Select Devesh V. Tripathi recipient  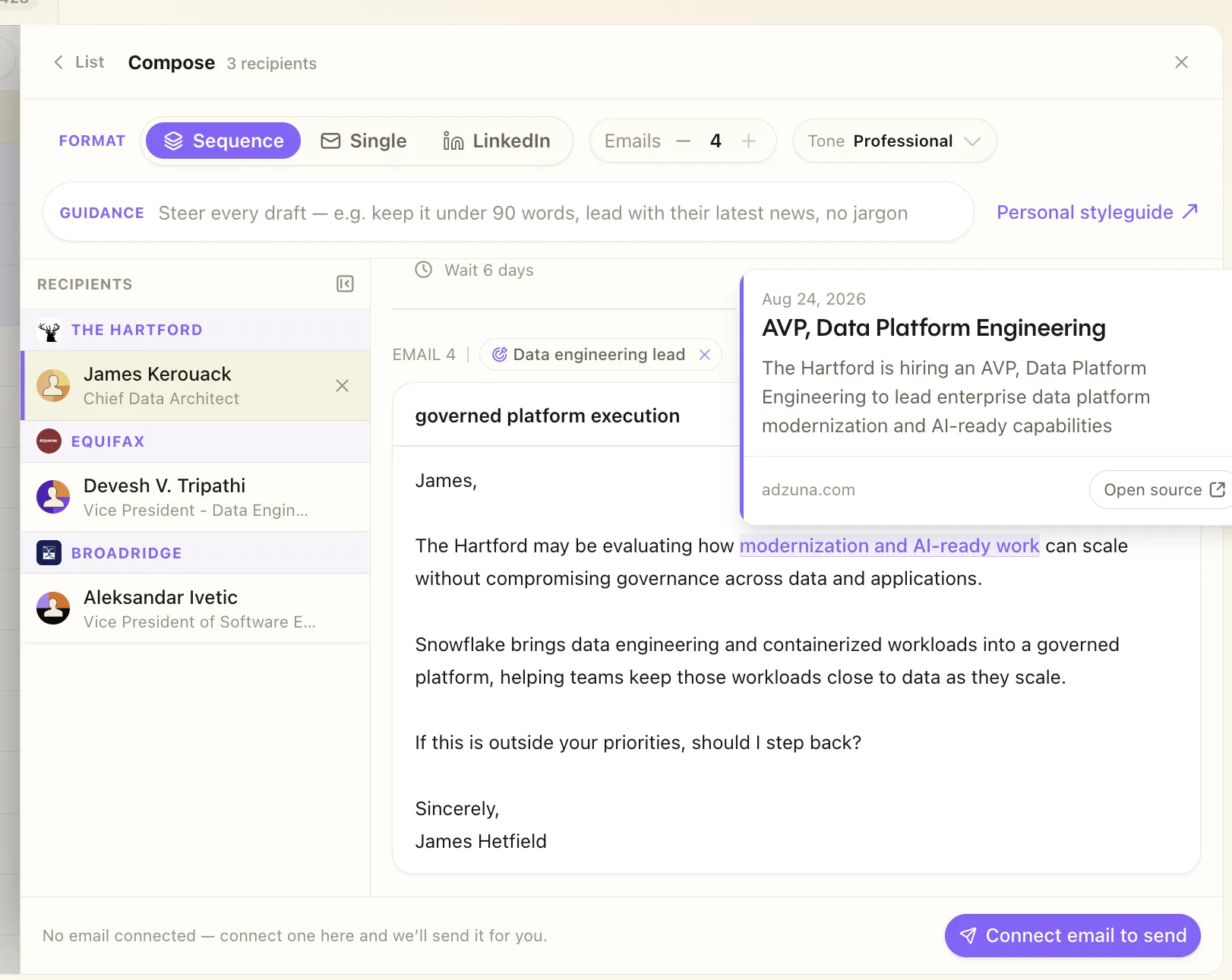(x=195, y=498)
